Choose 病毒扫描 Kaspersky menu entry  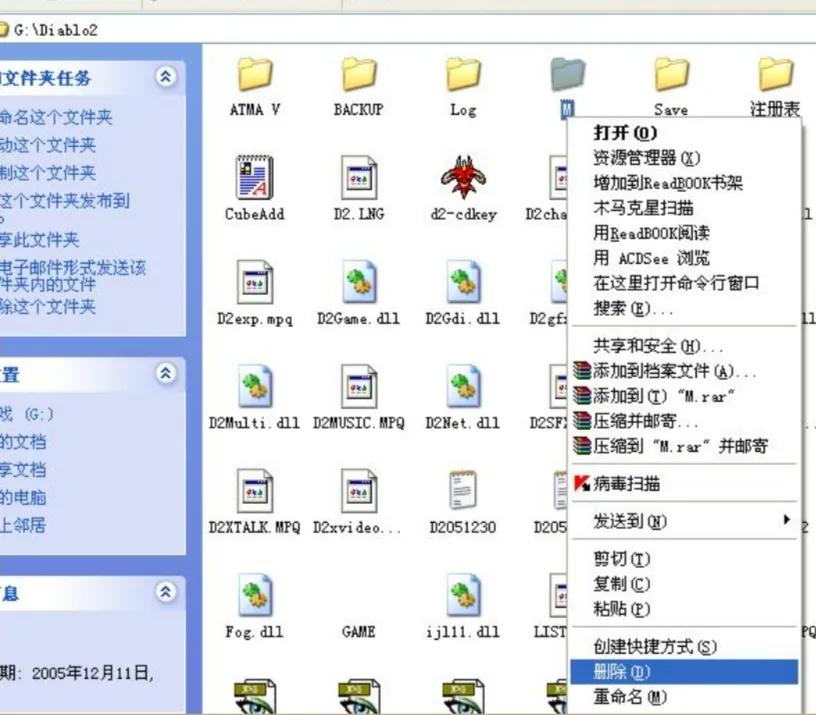[x=684, y=483]
